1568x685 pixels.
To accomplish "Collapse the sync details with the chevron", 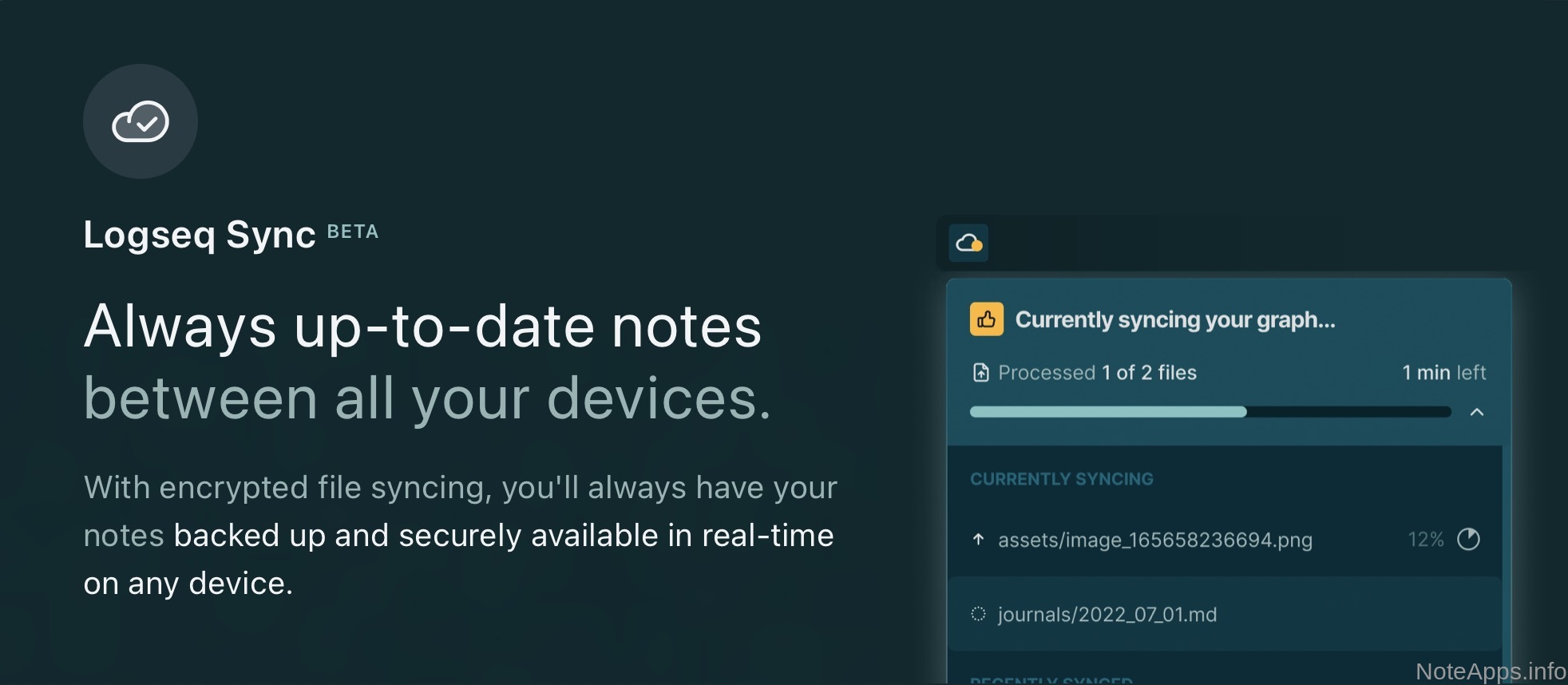I will coord(1476,412).
